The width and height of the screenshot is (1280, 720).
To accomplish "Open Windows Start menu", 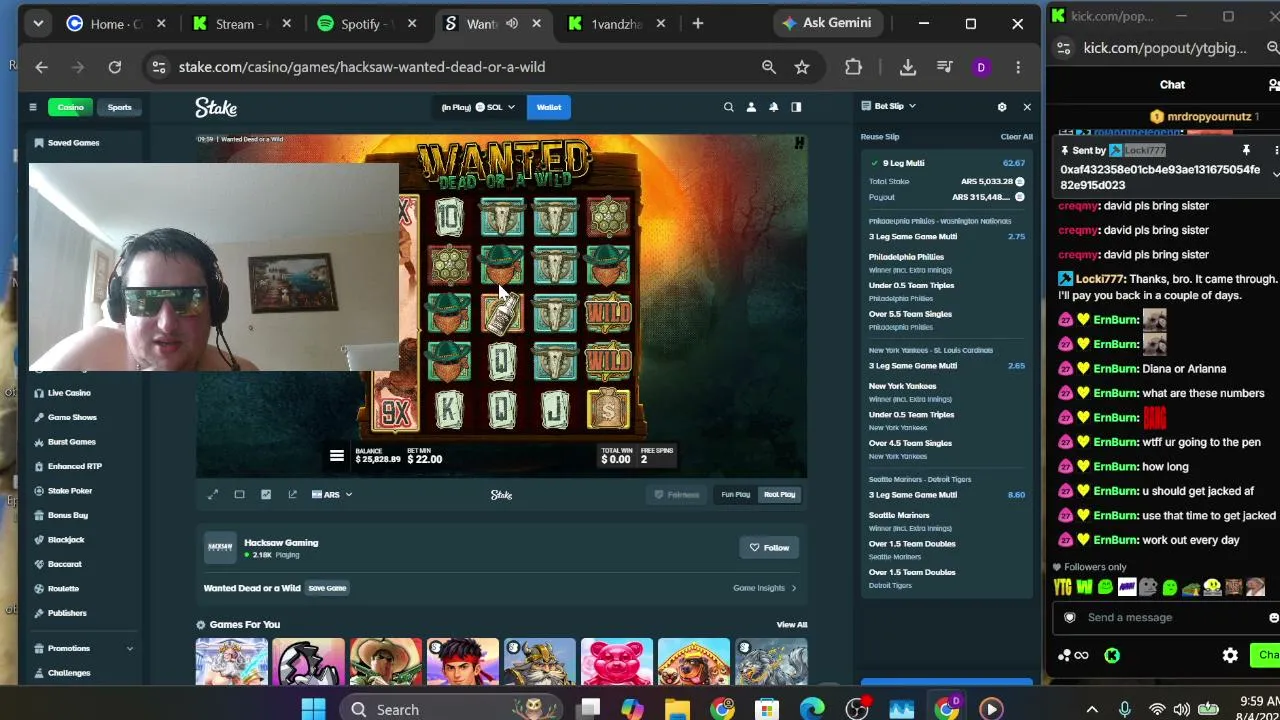I will pos(313,709).
